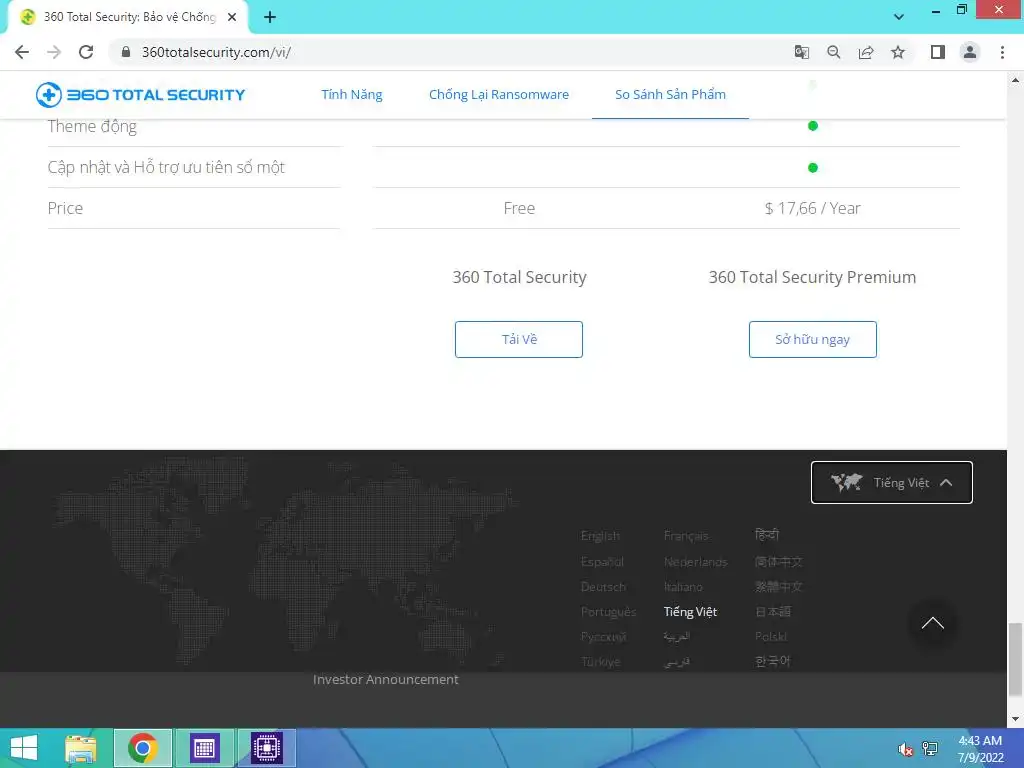Open Google Translate page icon

pos(801,52)
